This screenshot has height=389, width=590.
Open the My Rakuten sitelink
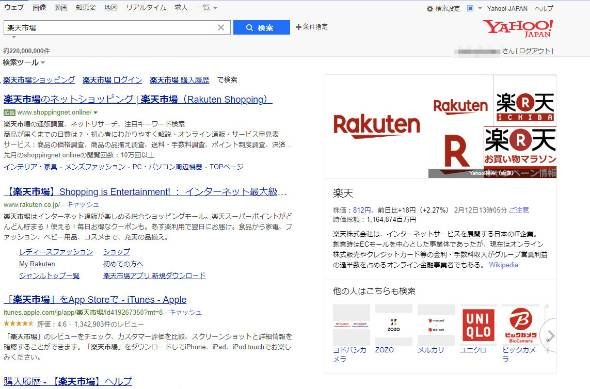click(x=37, y=264)
